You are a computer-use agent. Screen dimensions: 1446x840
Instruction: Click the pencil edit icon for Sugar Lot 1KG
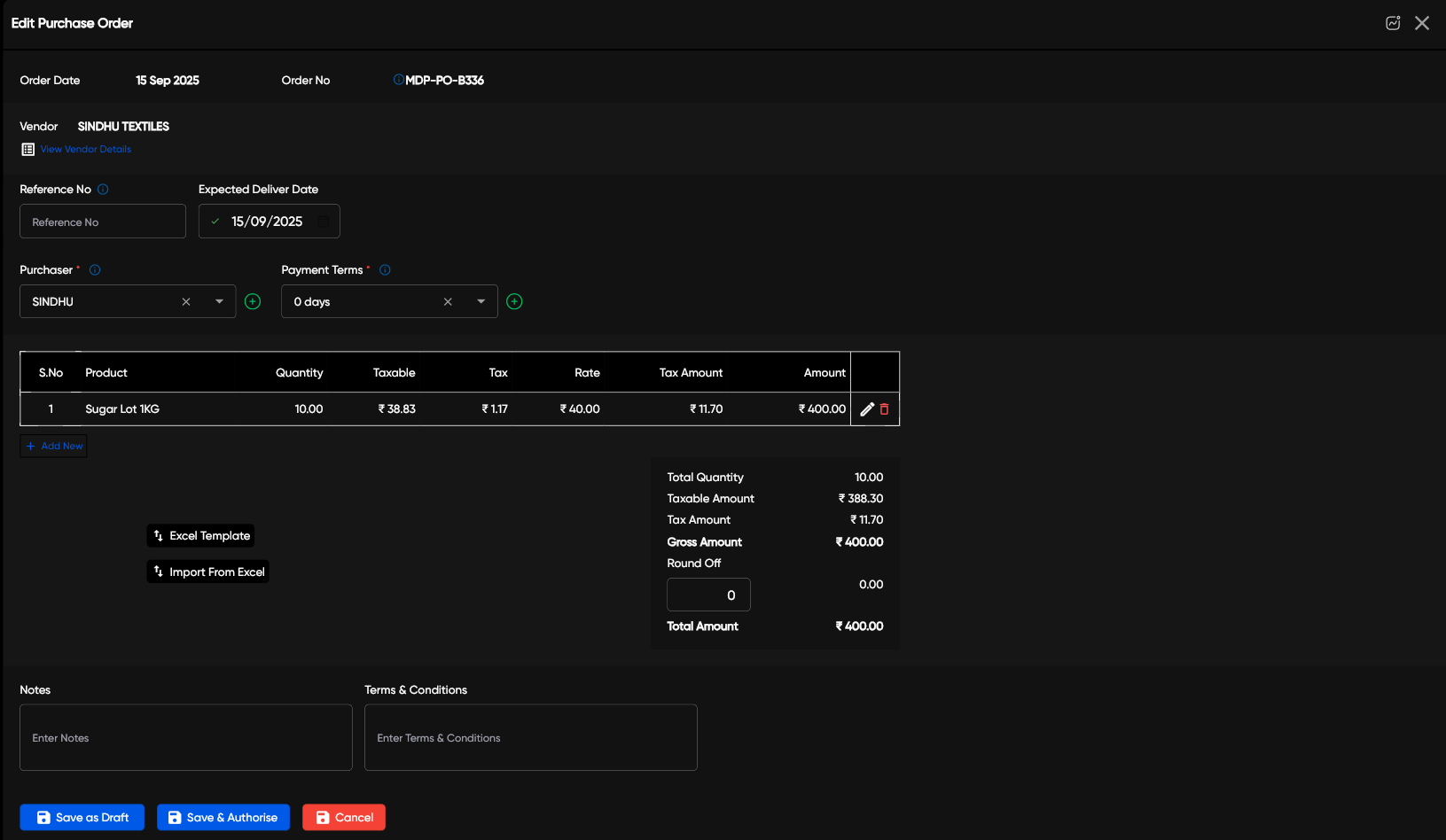(867, 409)
